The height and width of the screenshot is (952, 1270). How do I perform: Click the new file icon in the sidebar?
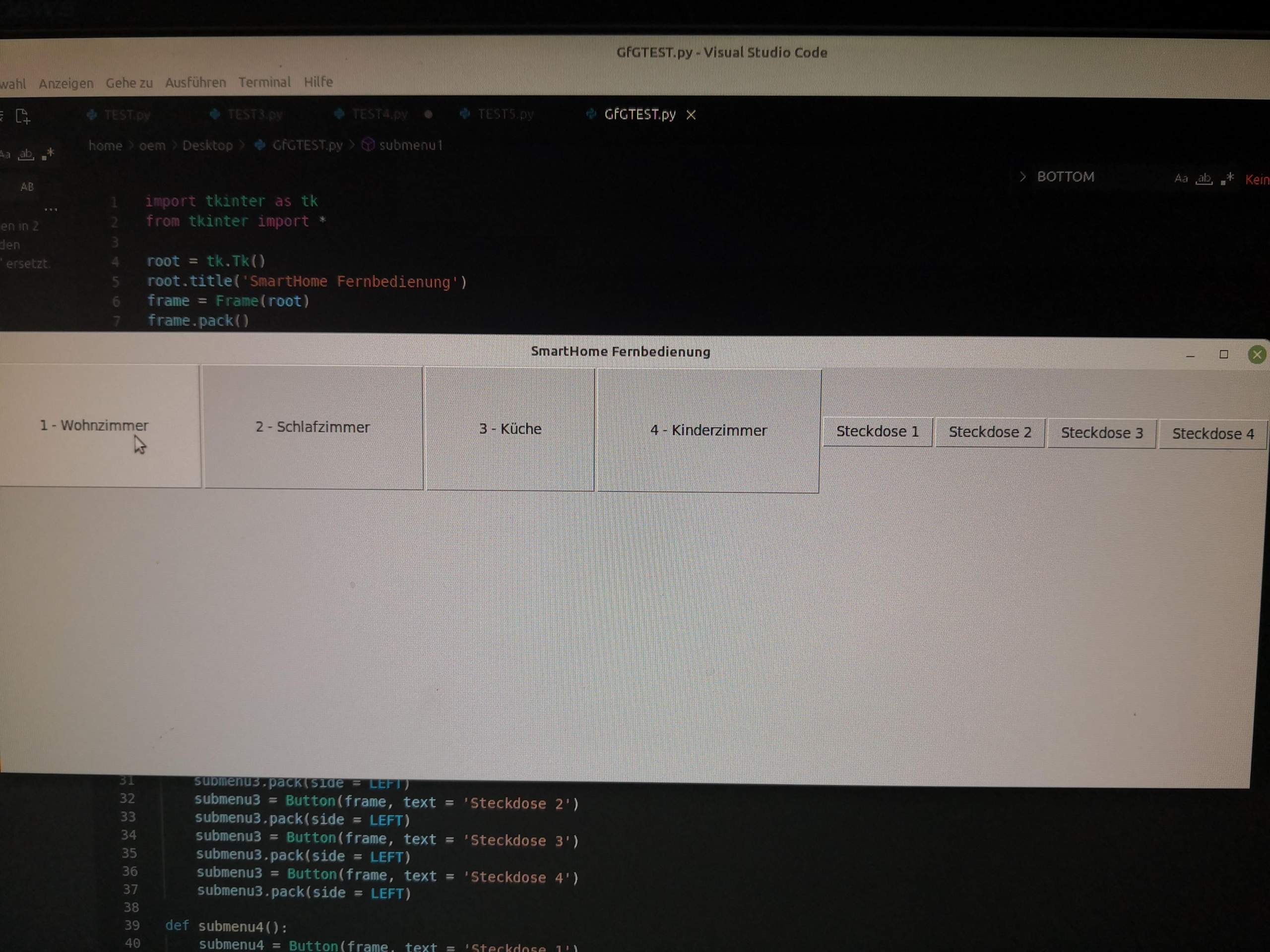[x=22, y=116]
